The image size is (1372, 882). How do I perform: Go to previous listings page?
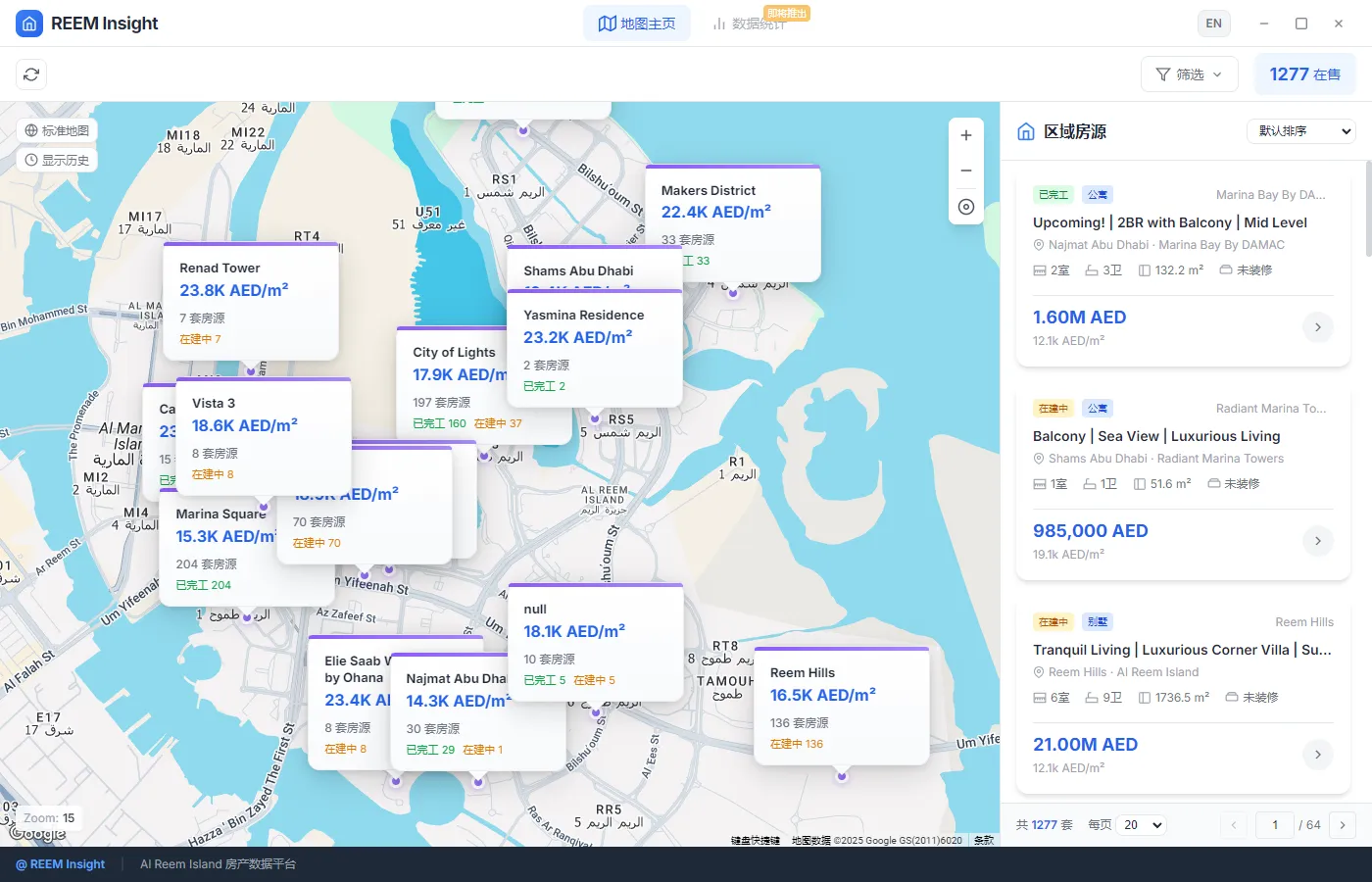tap(1234, 825)
